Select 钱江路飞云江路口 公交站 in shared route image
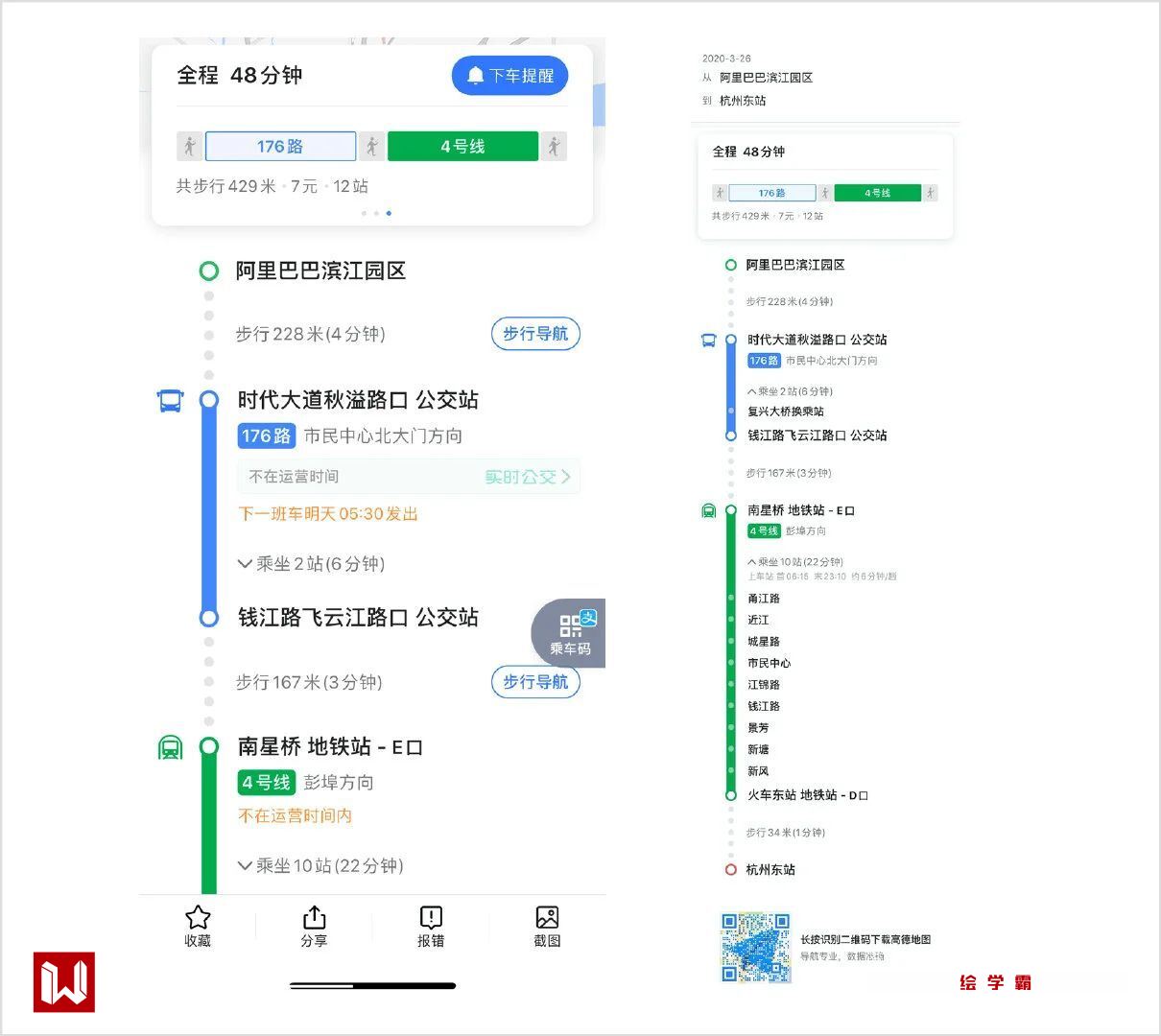 [817, 436]
